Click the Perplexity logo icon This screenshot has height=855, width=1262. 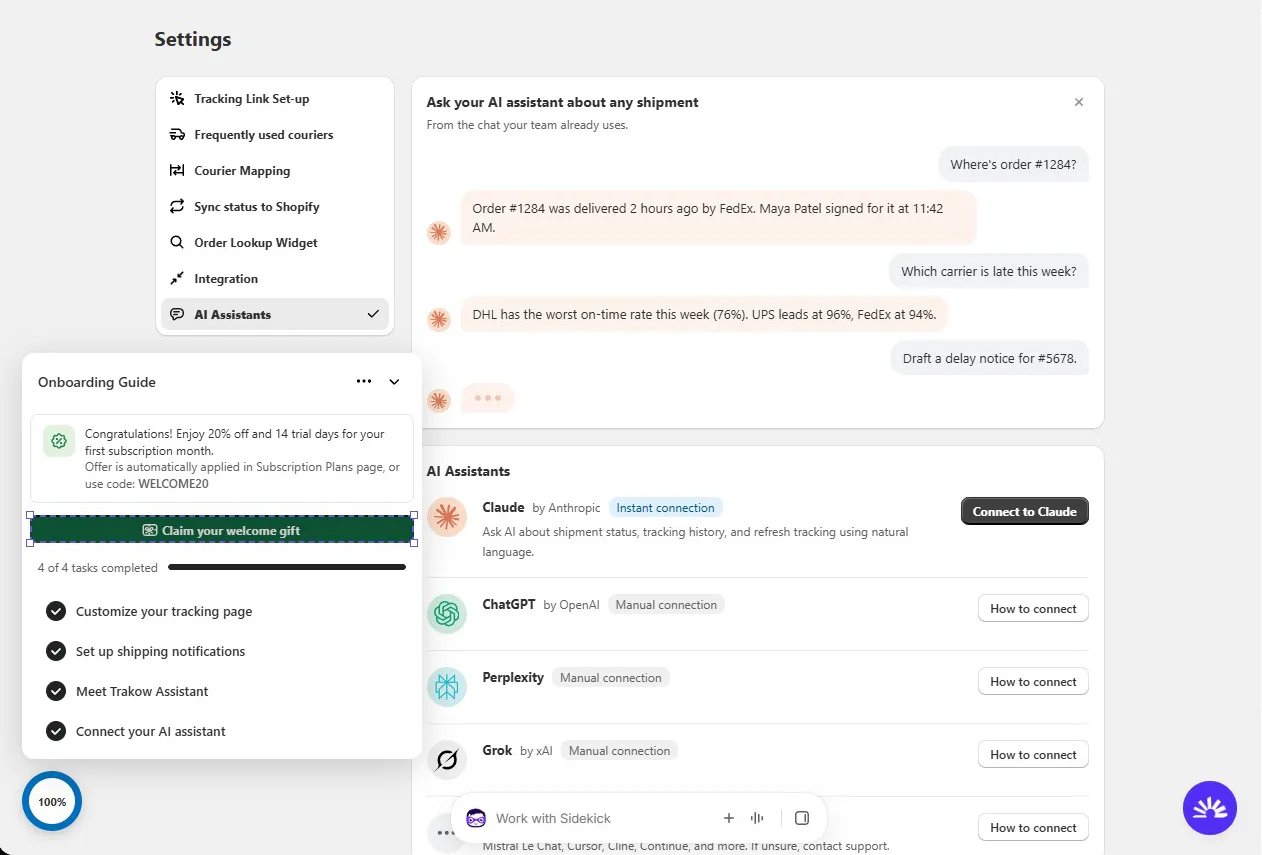[447, 687]
